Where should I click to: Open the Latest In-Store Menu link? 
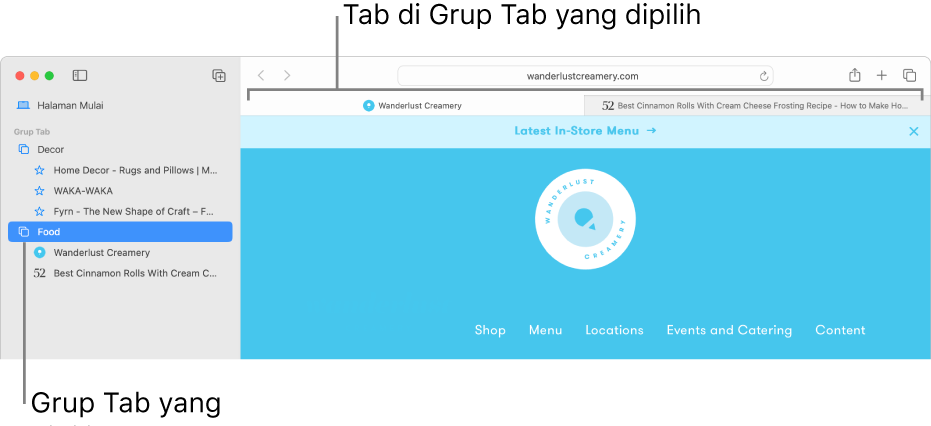[x=585, y=131]
